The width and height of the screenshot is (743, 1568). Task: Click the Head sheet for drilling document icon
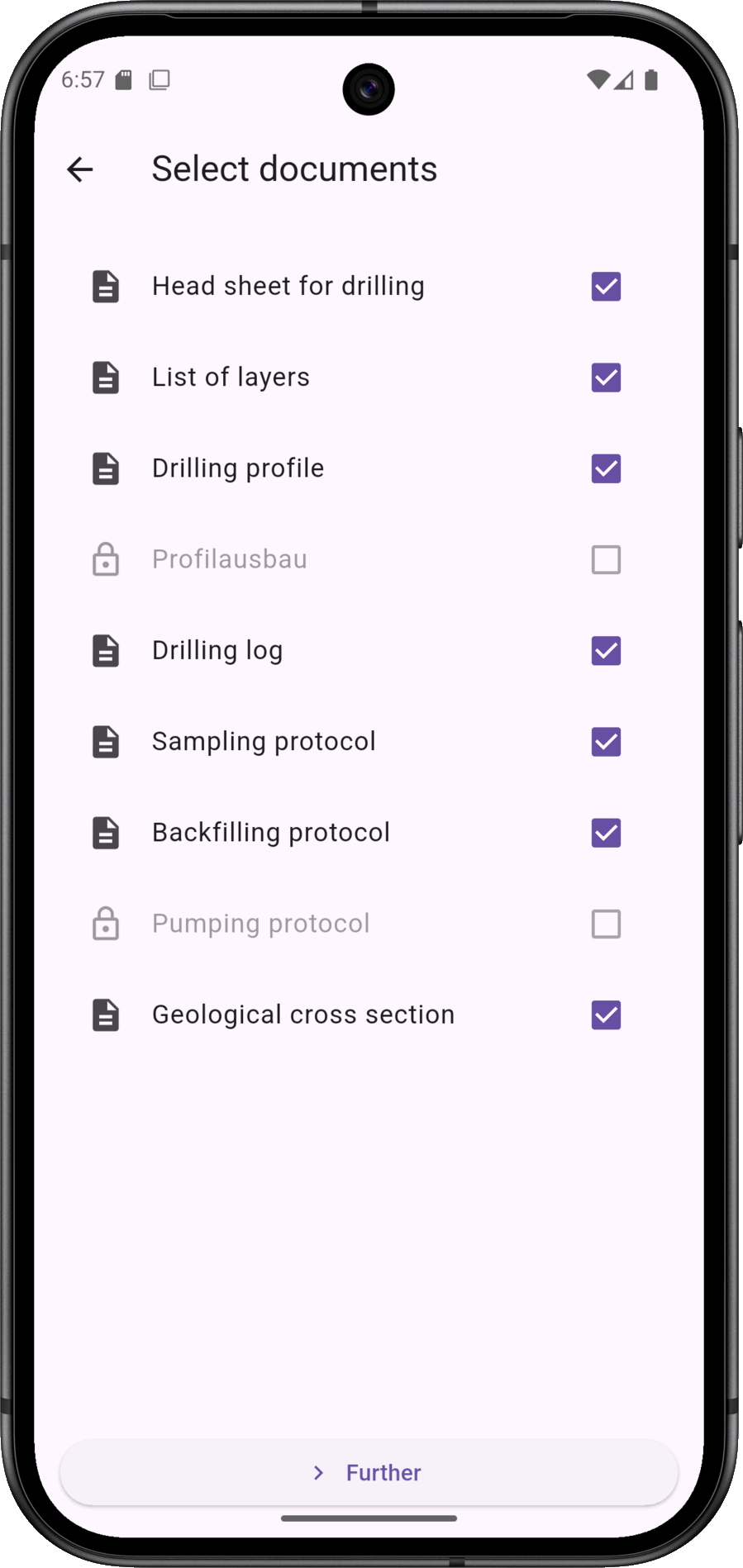pos(106,287)
